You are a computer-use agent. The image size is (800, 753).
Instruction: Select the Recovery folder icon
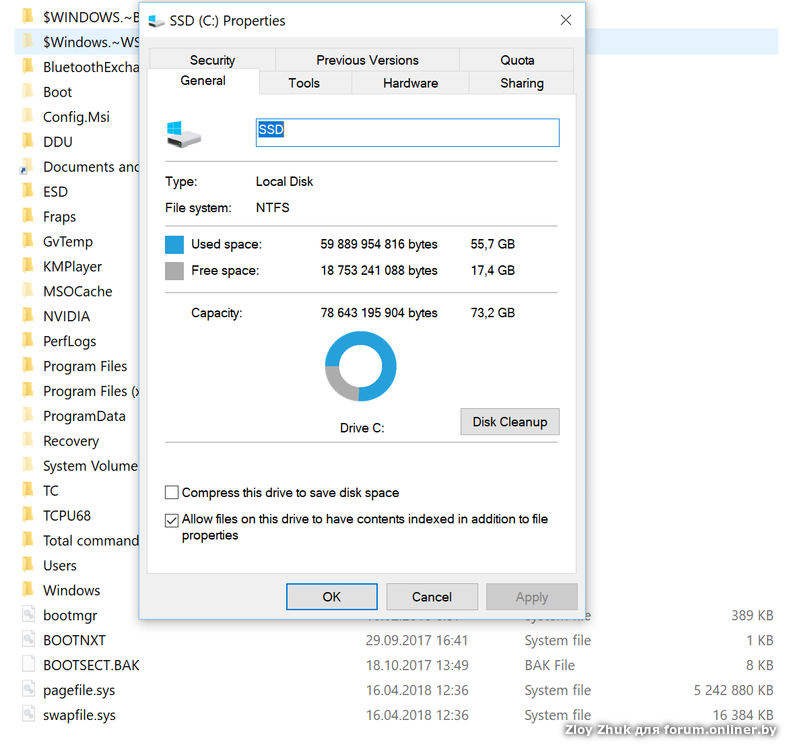tap(28, 441)
